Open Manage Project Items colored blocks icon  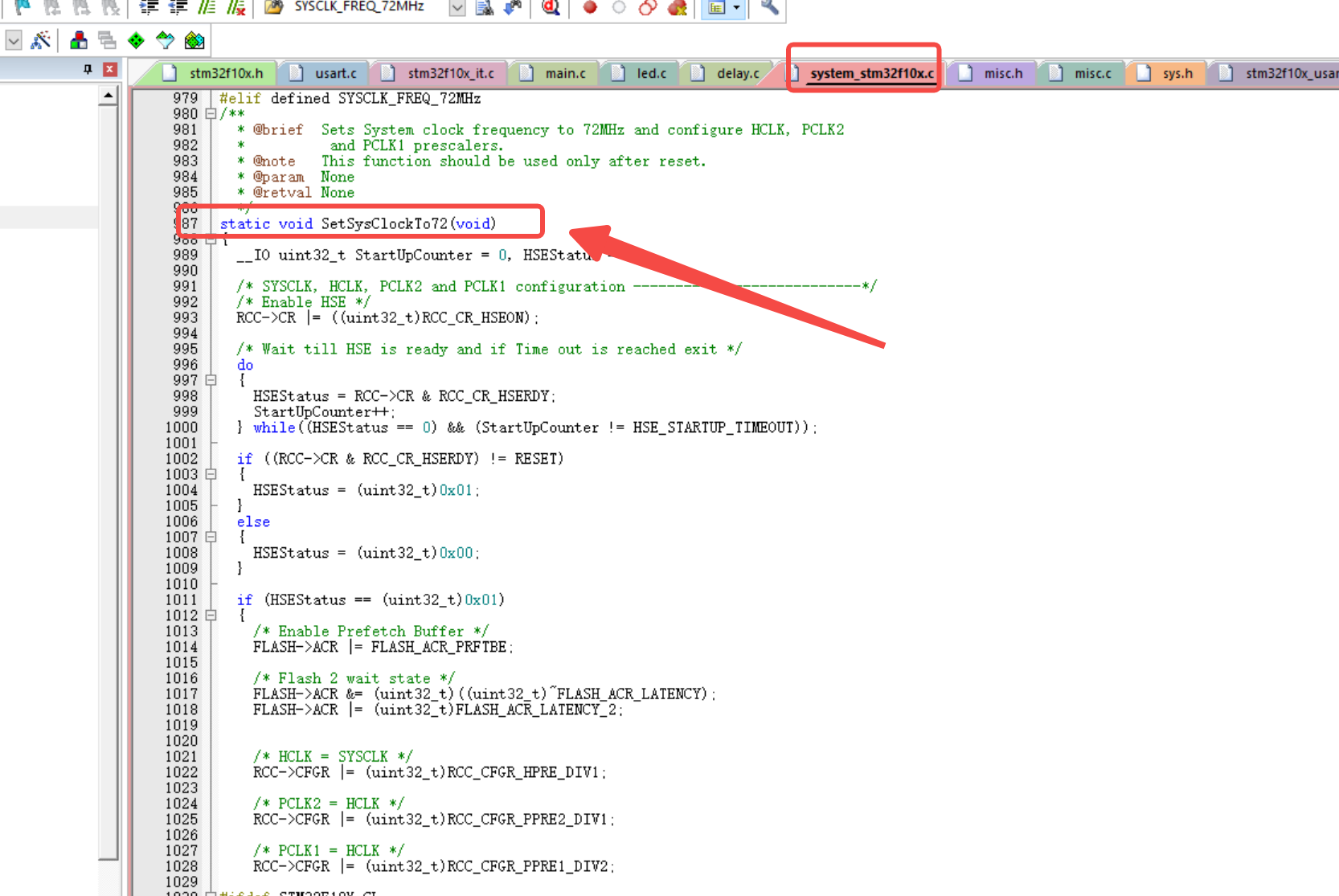[79, 40]
